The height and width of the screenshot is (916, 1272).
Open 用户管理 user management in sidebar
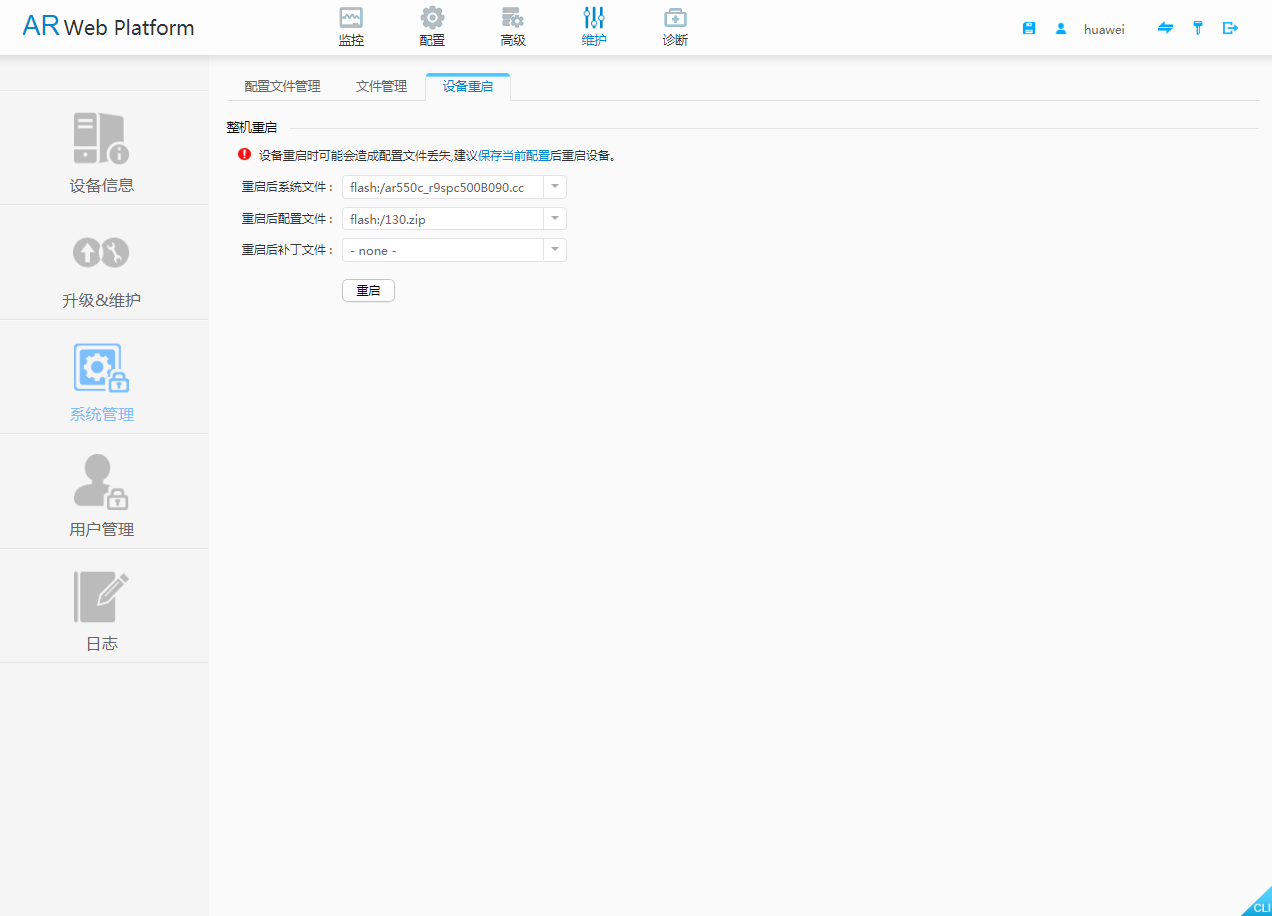[x=102, y=494]
